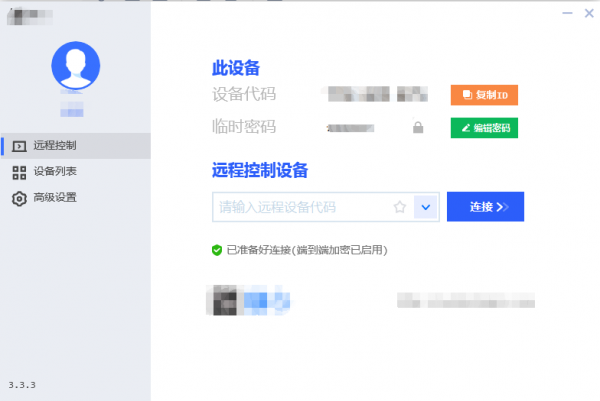Click the green shield status icon
The width and height of the screenshot is (600, 401).
[x=217, y=250]
